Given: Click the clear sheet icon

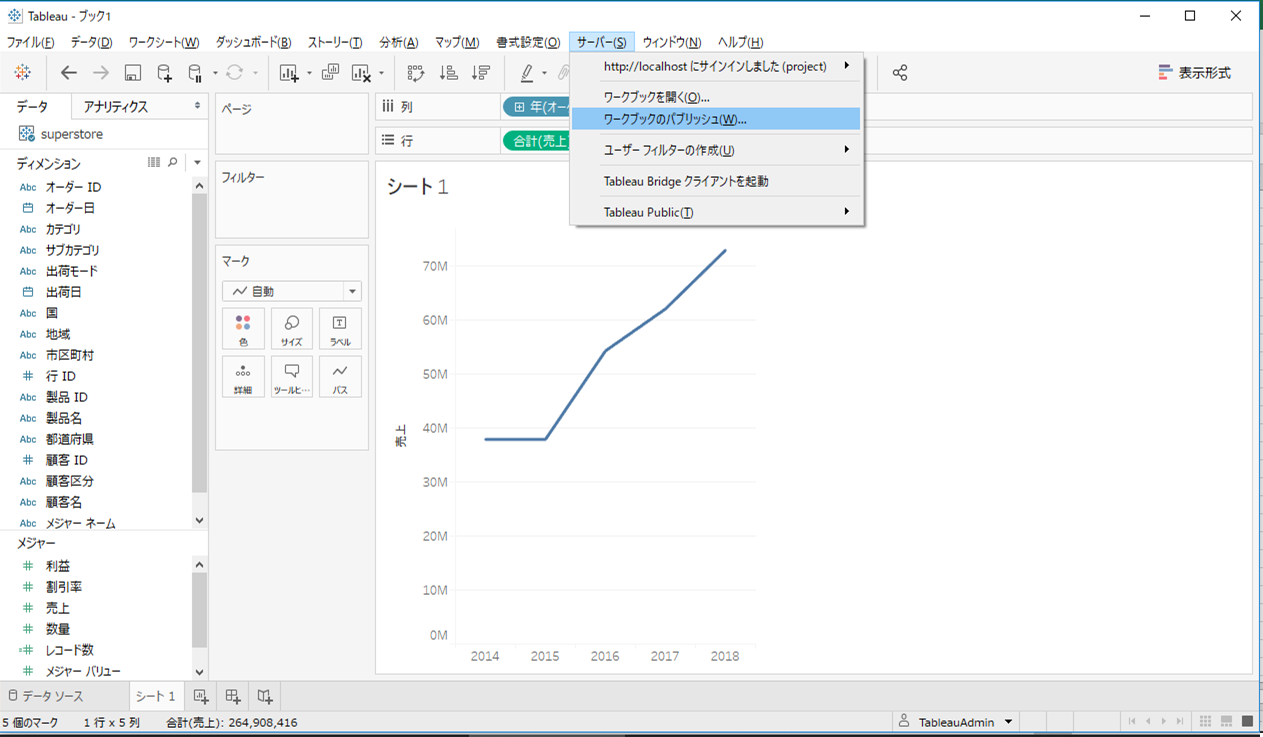Looking at the screenshot, I should (x=362, y=72).
